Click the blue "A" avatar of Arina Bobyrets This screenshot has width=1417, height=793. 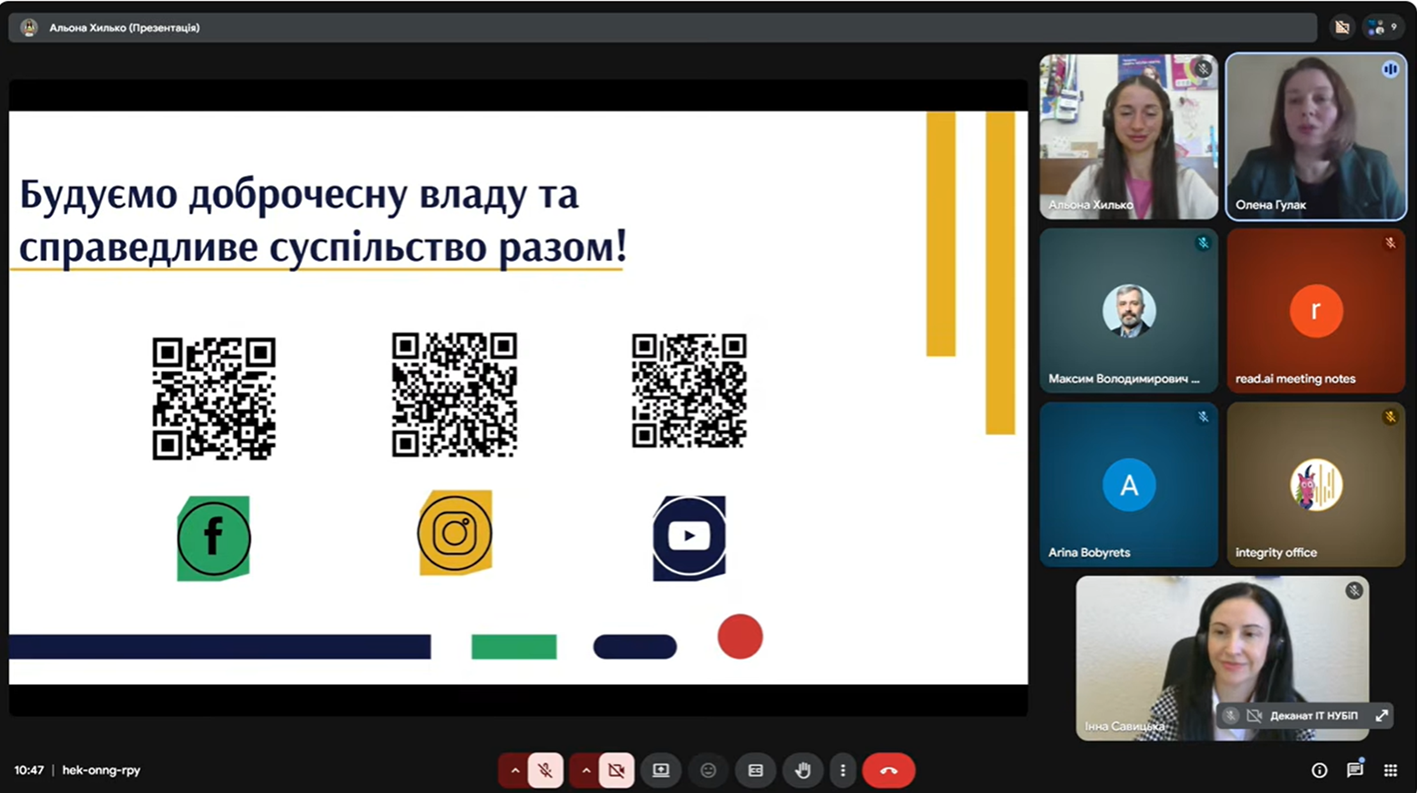[1129, 485]
